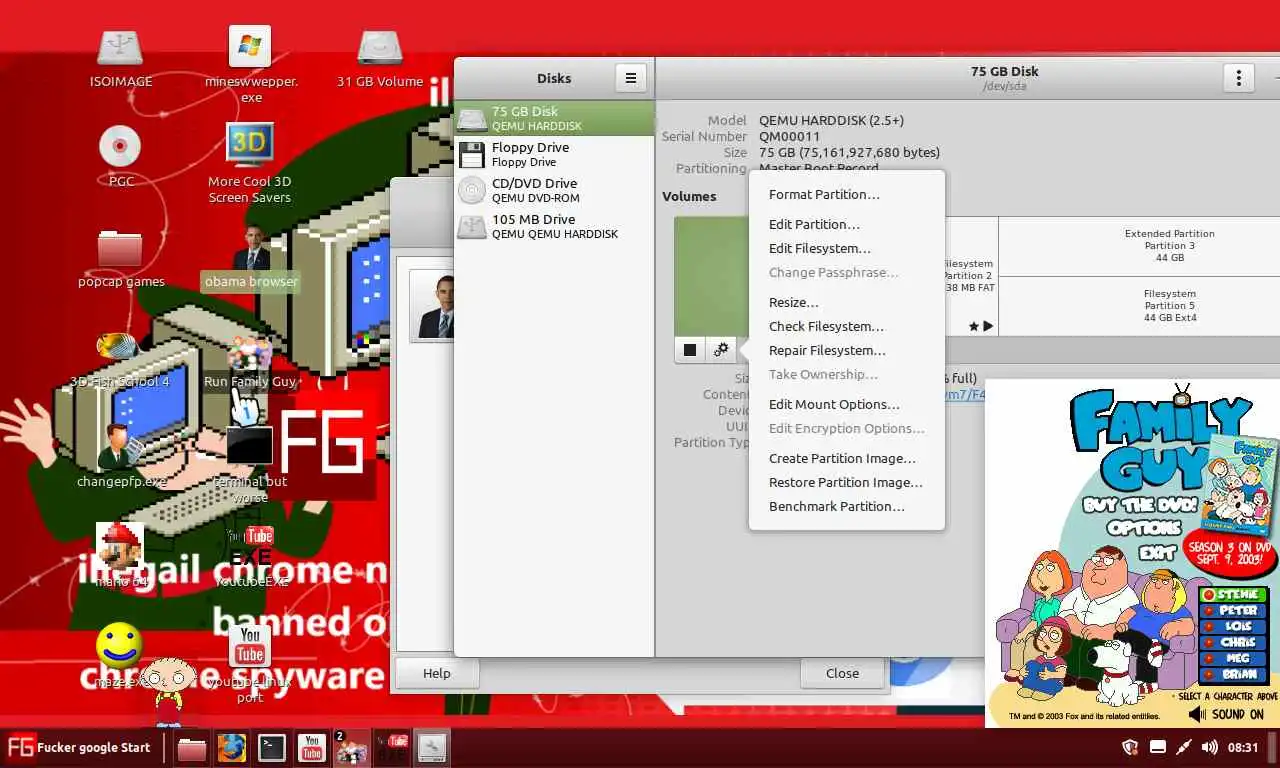Switch to the Family Guy taskbar item

tap(351, 748)
